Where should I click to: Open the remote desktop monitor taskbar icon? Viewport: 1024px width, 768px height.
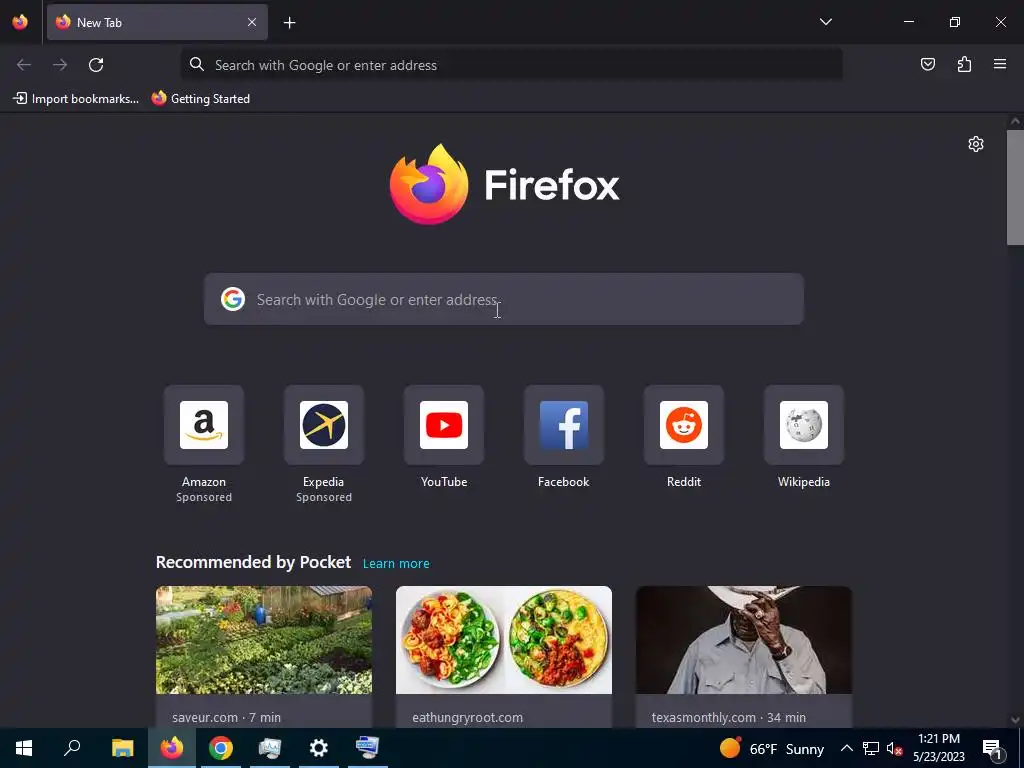(368, 748)
